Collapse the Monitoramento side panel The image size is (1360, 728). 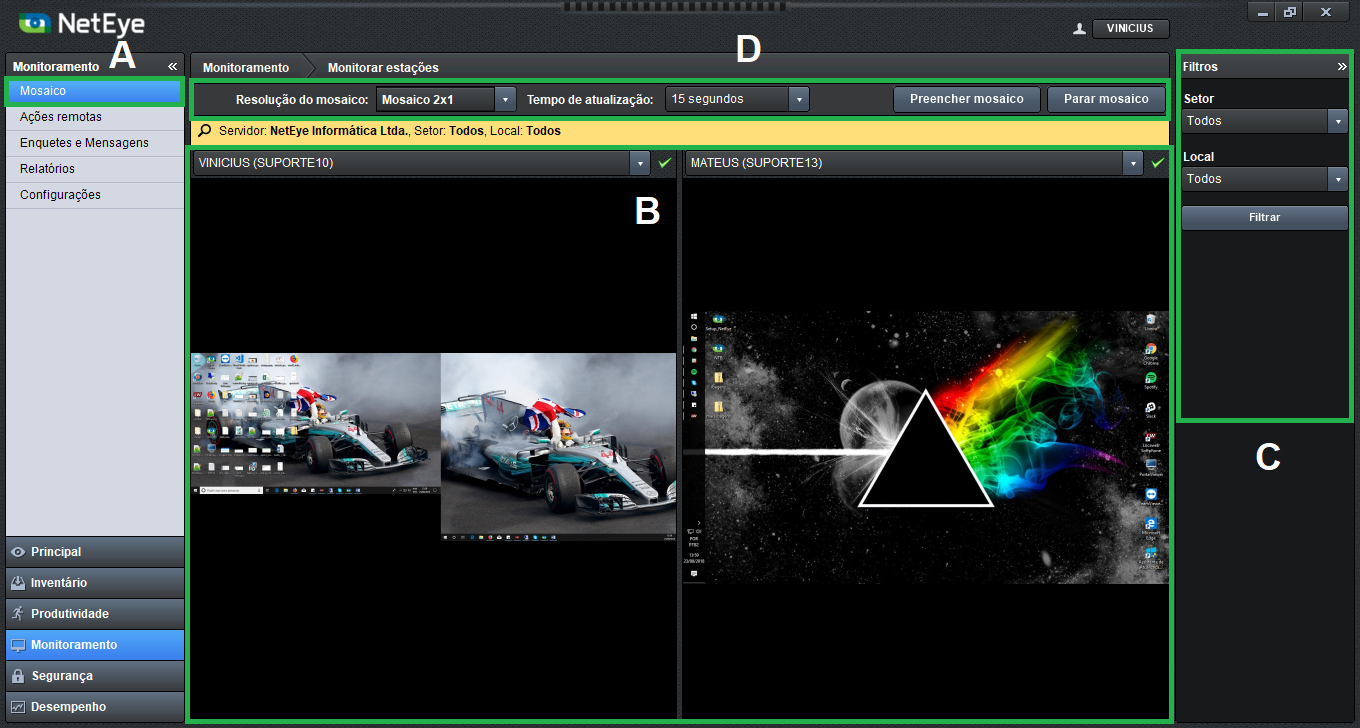[x=172, y=67]
